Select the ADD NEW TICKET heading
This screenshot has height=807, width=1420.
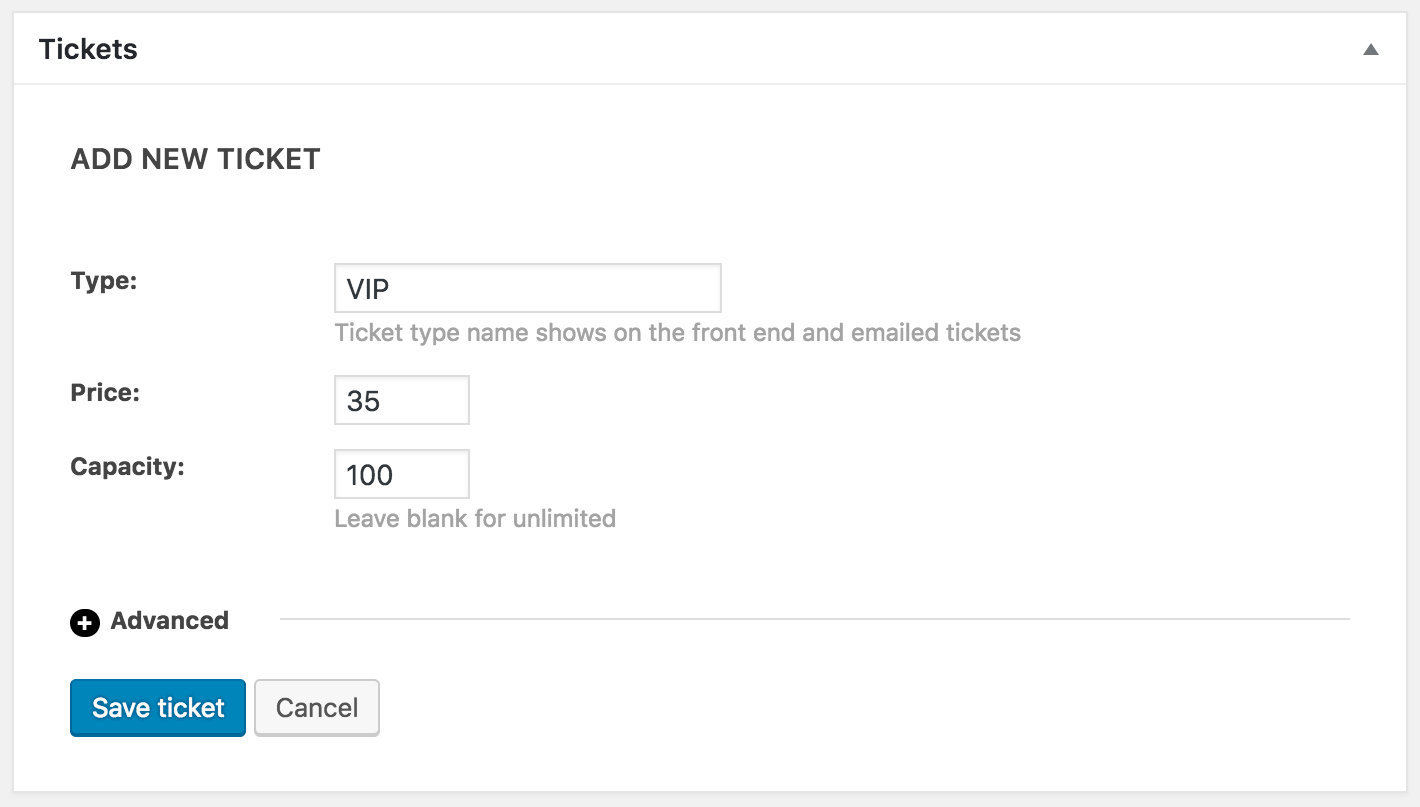(195, 158)
